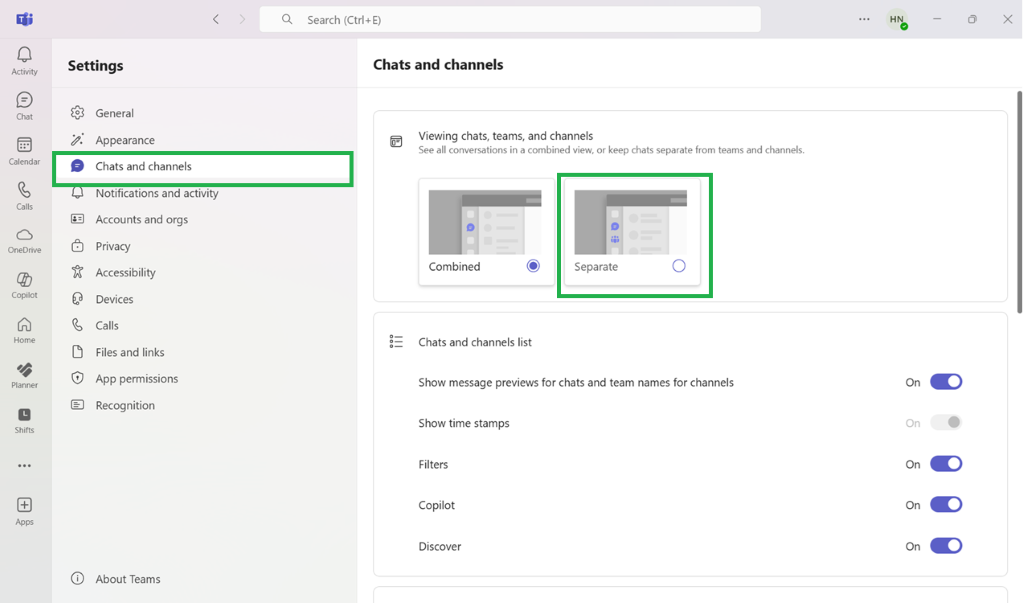
Task: Turn off the Discover toggle
Action: 946,546
